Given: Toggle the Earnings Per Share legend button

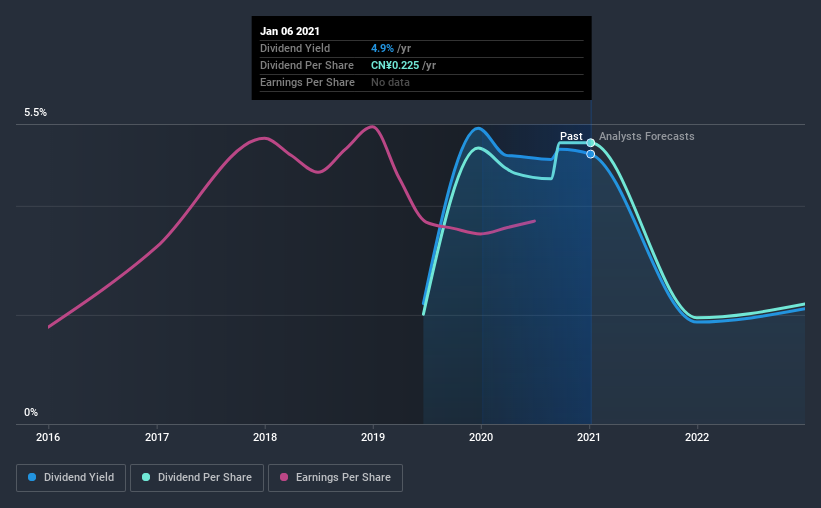Looking at the screenshot, I should click(x=335, y=478).
